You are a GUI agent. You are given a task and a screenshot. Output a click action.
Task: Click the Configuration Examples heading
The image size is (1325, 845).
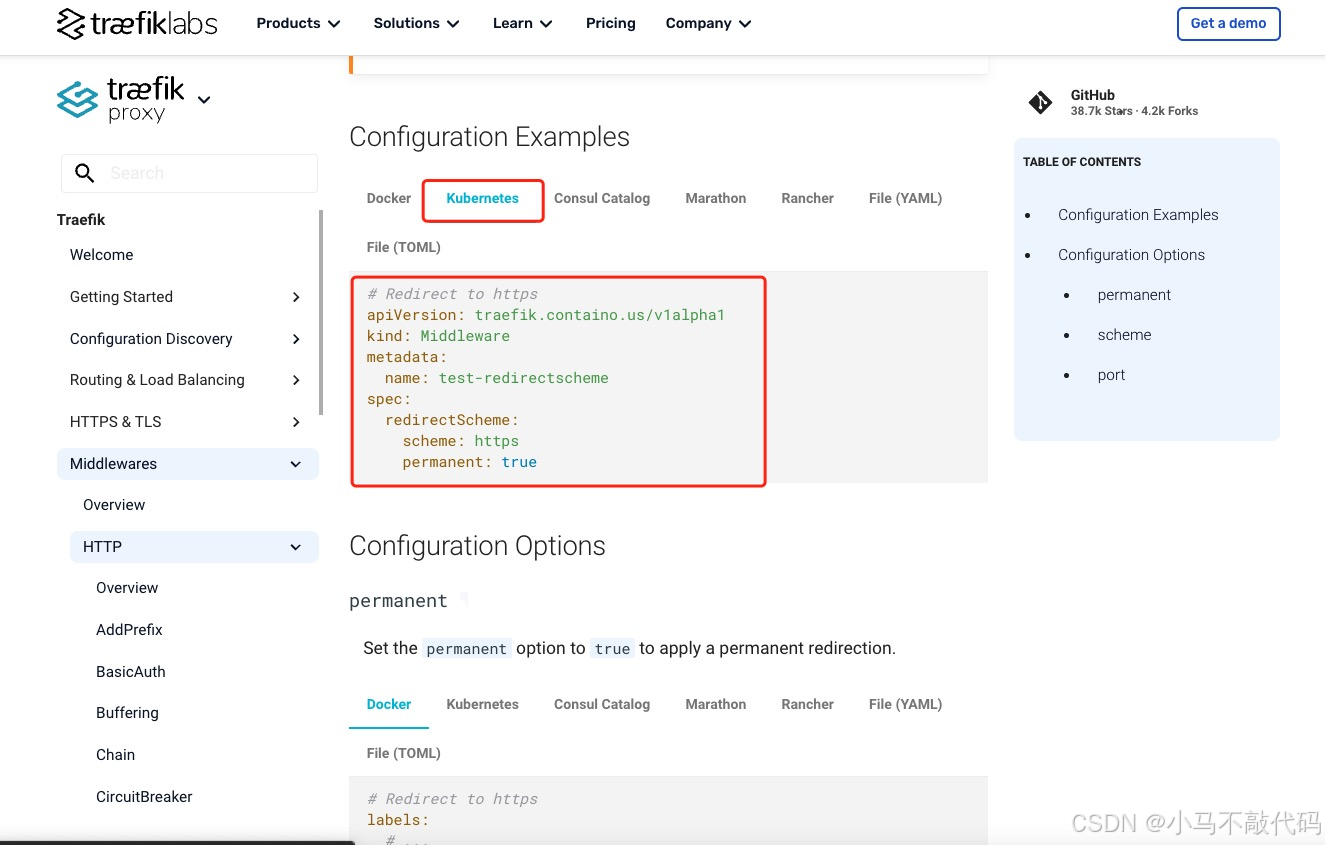pos(489,137)
